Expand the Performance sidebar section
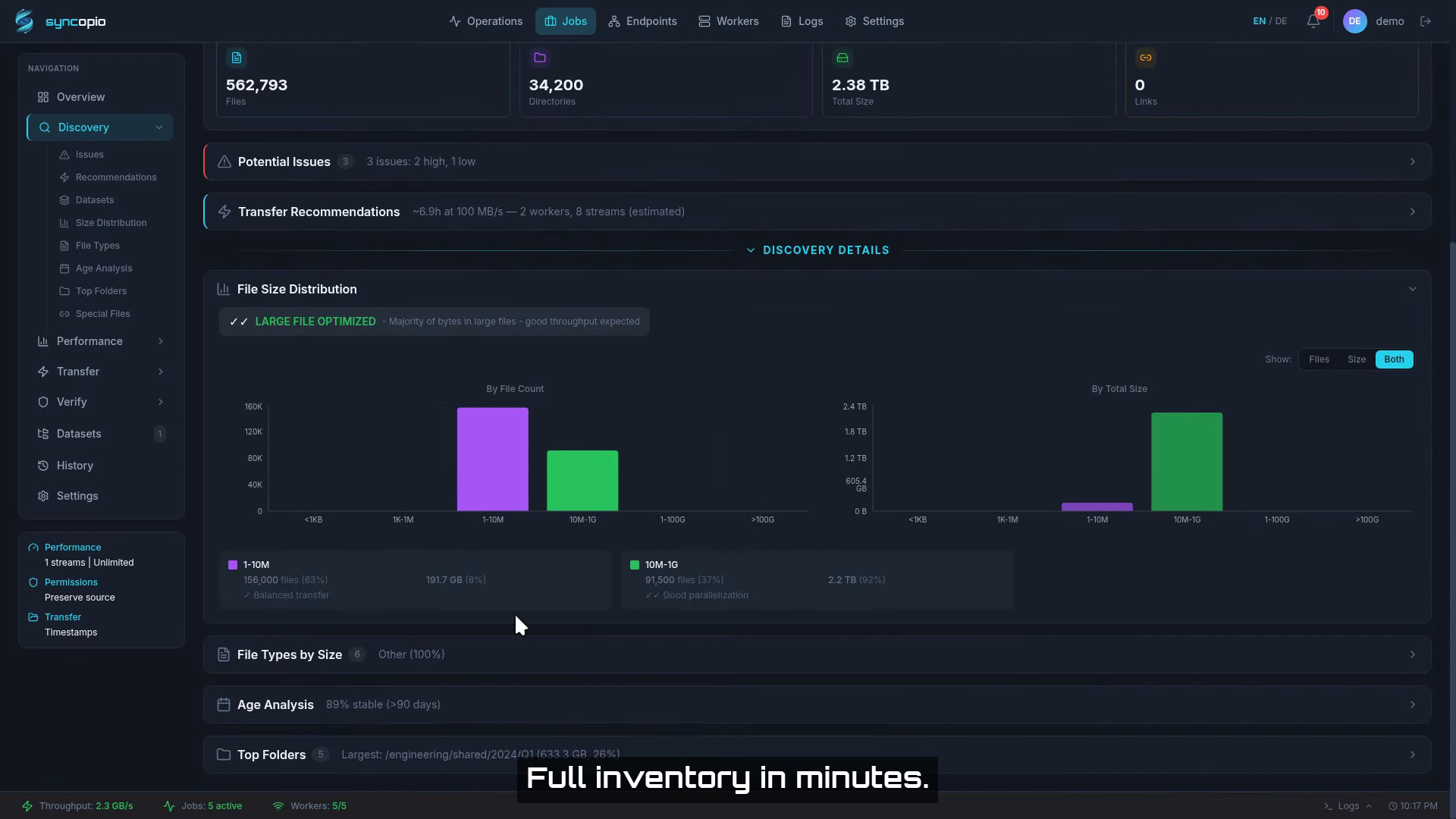The height and width of the screenshot is (819, 1456). (x=161, y=341)
